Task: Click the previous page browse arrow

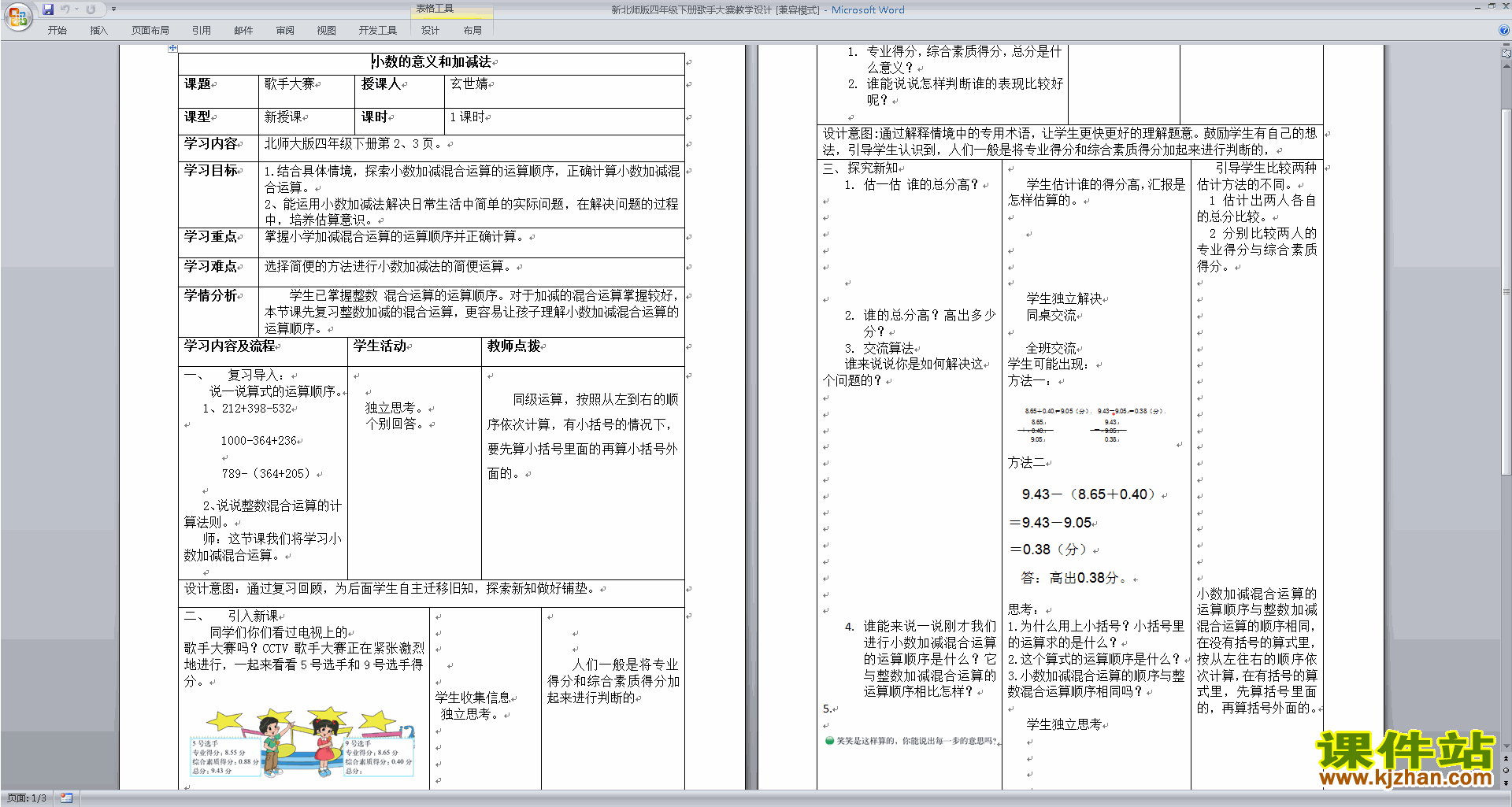Action: pyautogui.click(x=1506, y=759)
